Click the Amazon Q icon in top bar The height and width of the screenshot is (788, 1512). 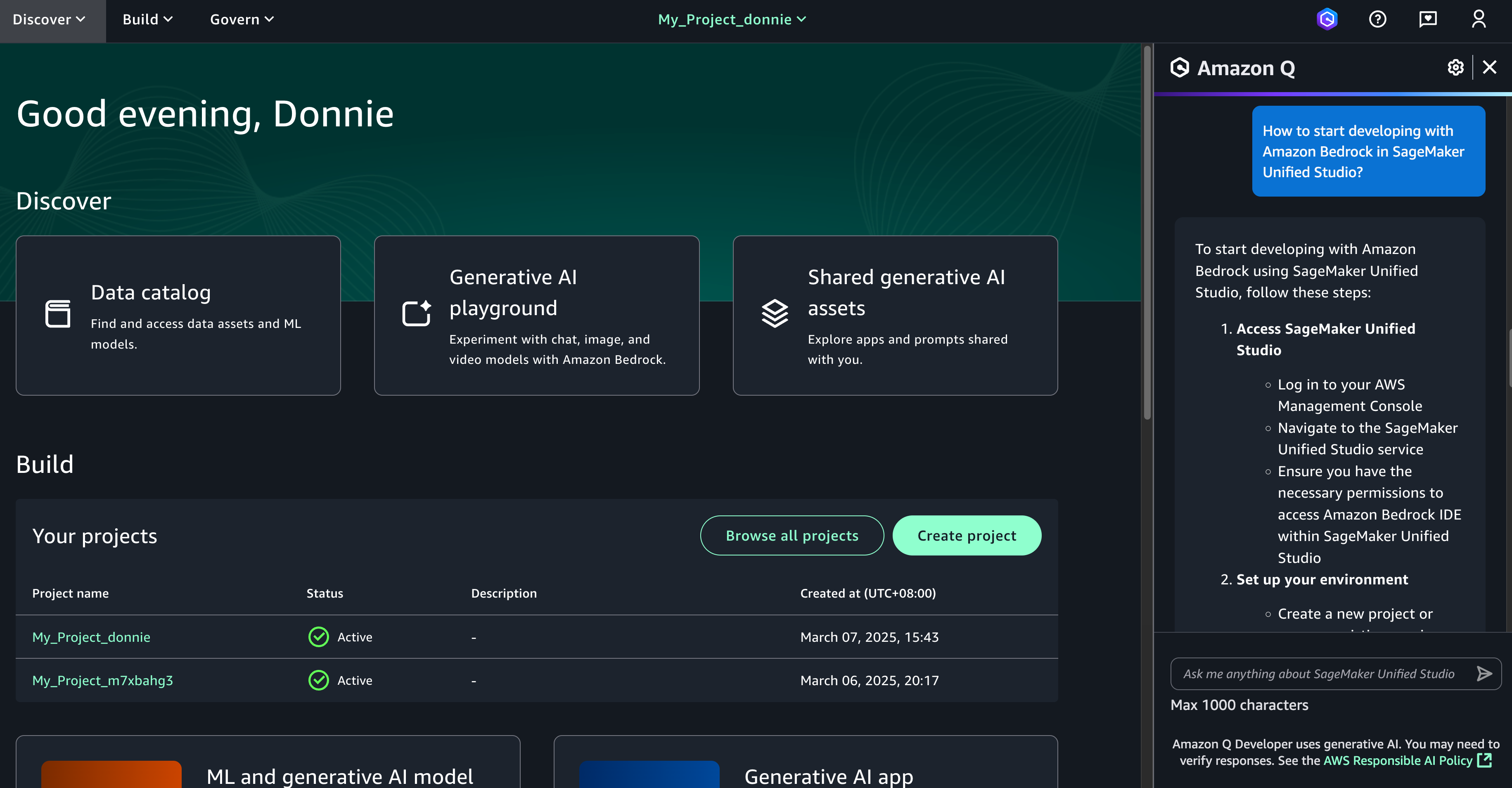pyautogui.click(x=1327, y=19)
